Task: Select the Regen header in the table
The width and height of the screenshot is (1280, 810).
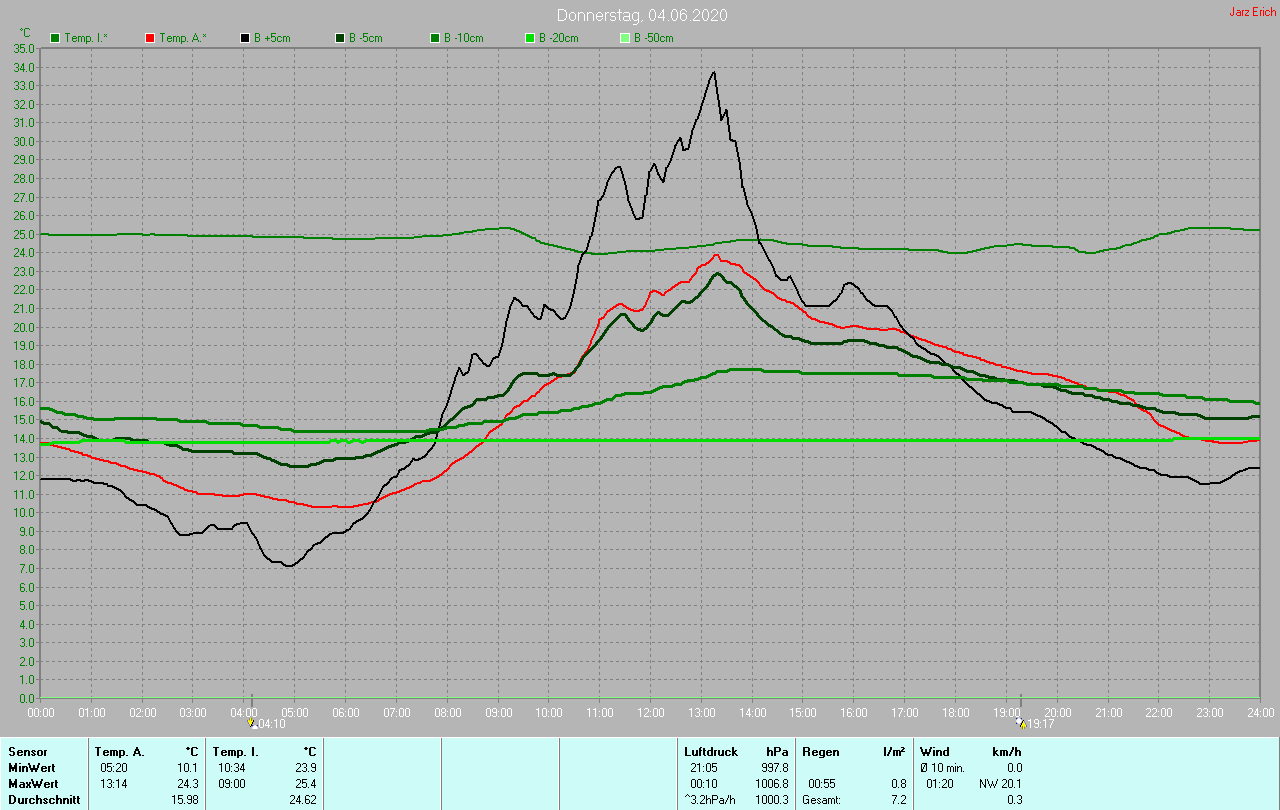Action: point(821,751)
